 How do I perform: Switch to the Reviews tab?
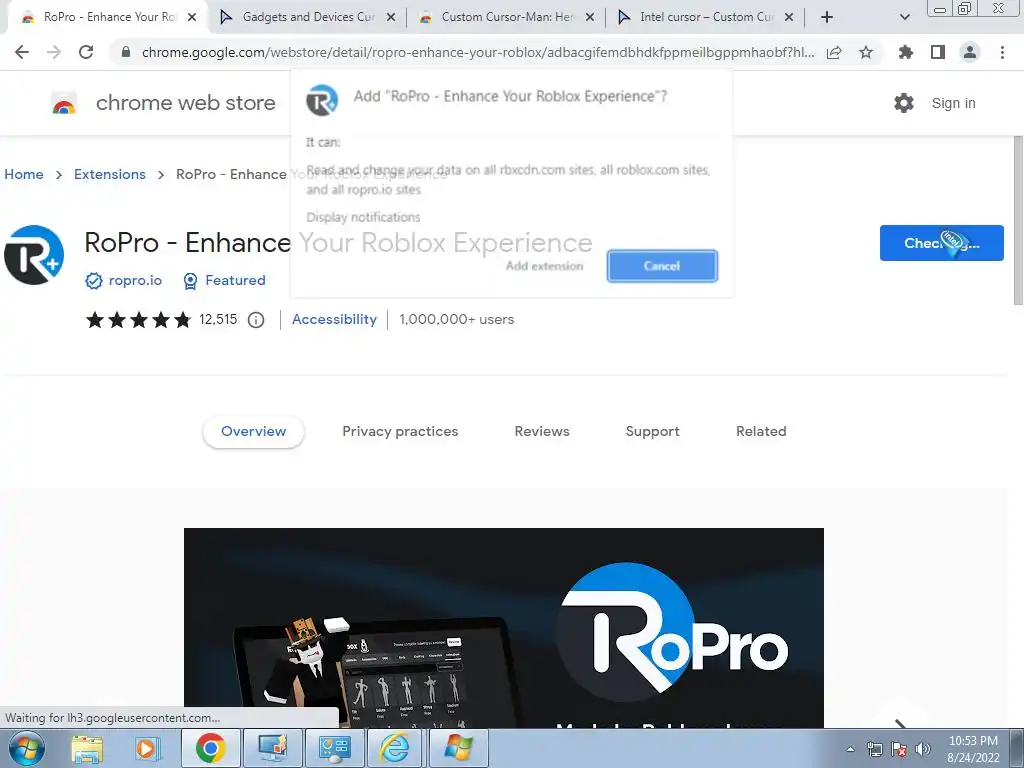click(x=542, y=432)
